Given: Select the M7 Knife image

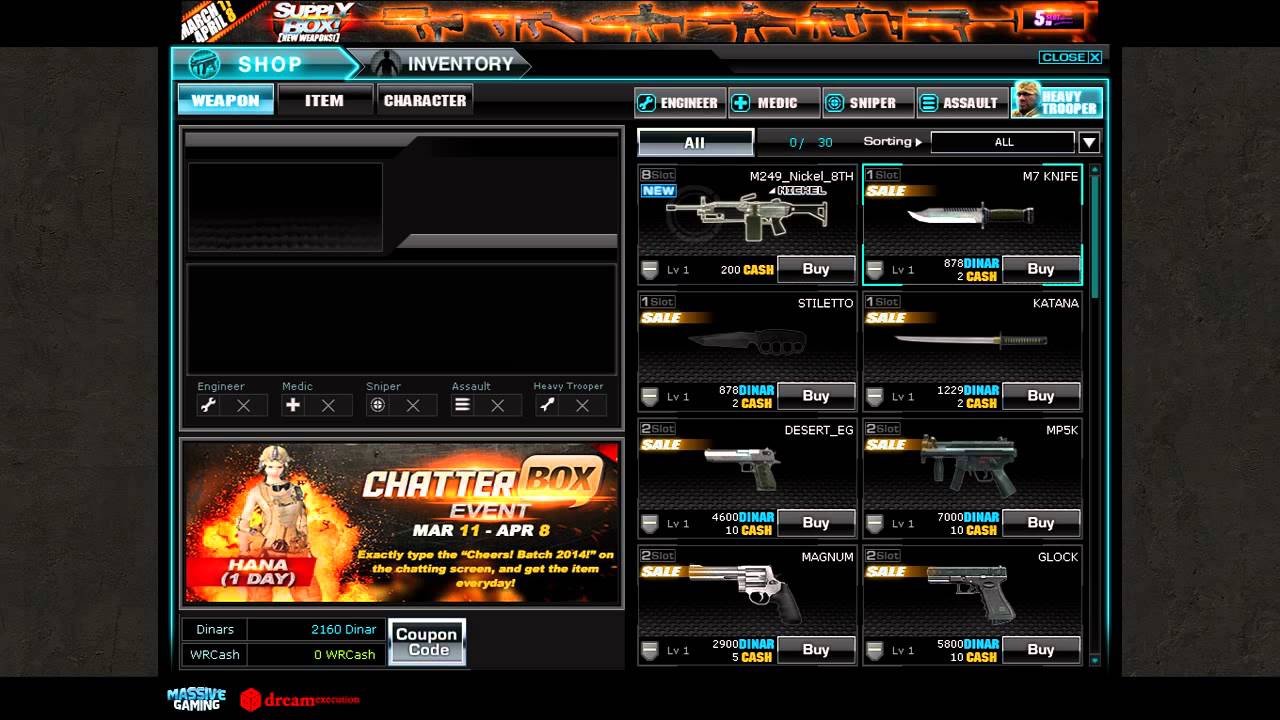Looking at the screenshot, I should [970, 214].
